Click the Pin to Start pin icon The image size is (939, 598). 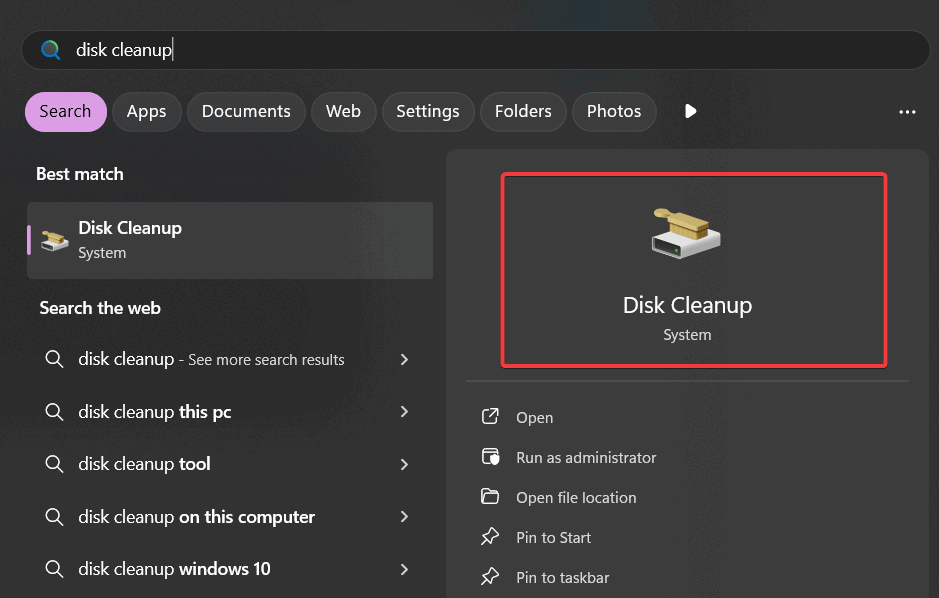[x=490, y=537]
